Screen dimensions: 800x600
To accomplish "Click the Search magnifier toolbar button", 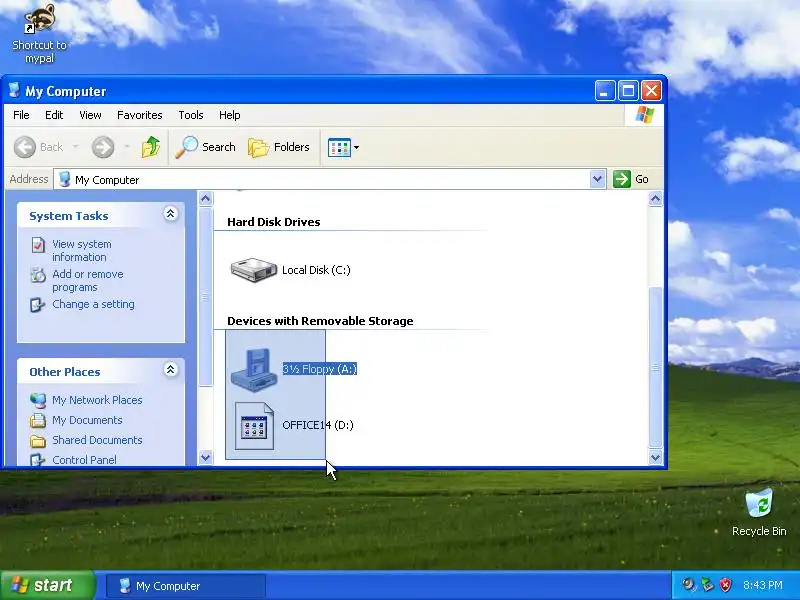I will 205,147.
